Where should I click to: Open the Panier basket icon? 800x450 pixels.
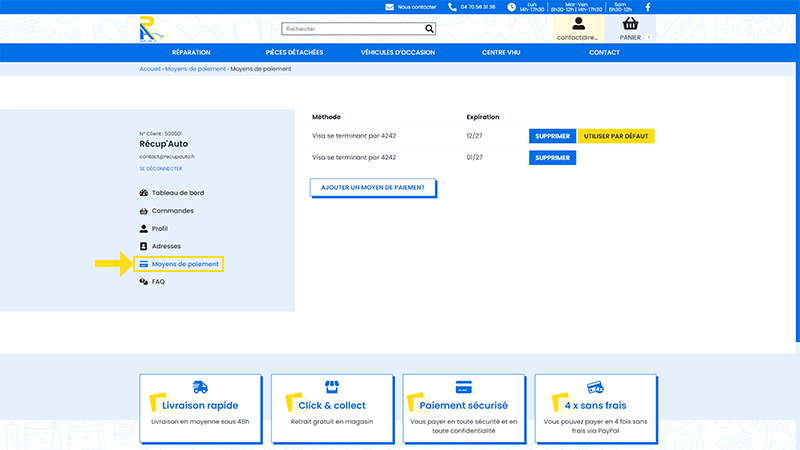[x=630, y=24]
